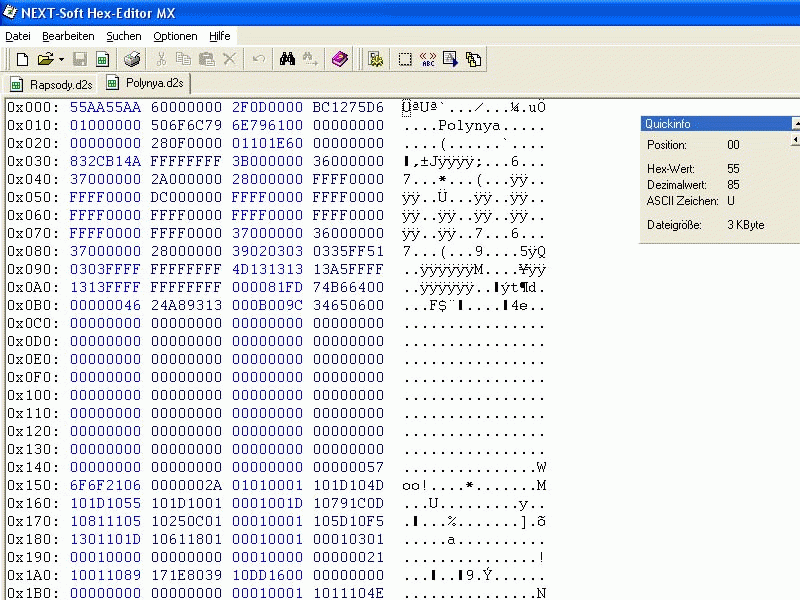800x600 pixels.
Task: Create a new file with the New icon
Action: [x=22, y=60]
